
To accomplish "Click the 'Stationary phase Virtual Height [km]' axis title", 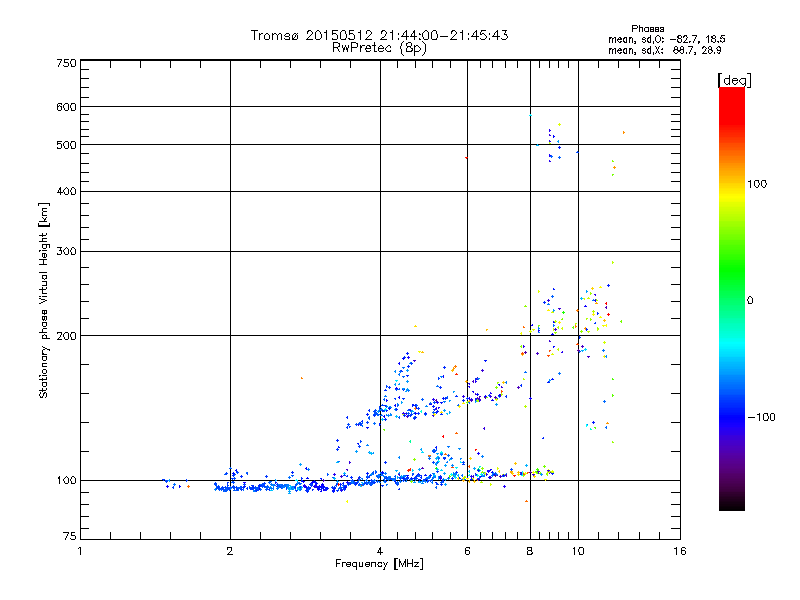I will (x=44, y=301).
